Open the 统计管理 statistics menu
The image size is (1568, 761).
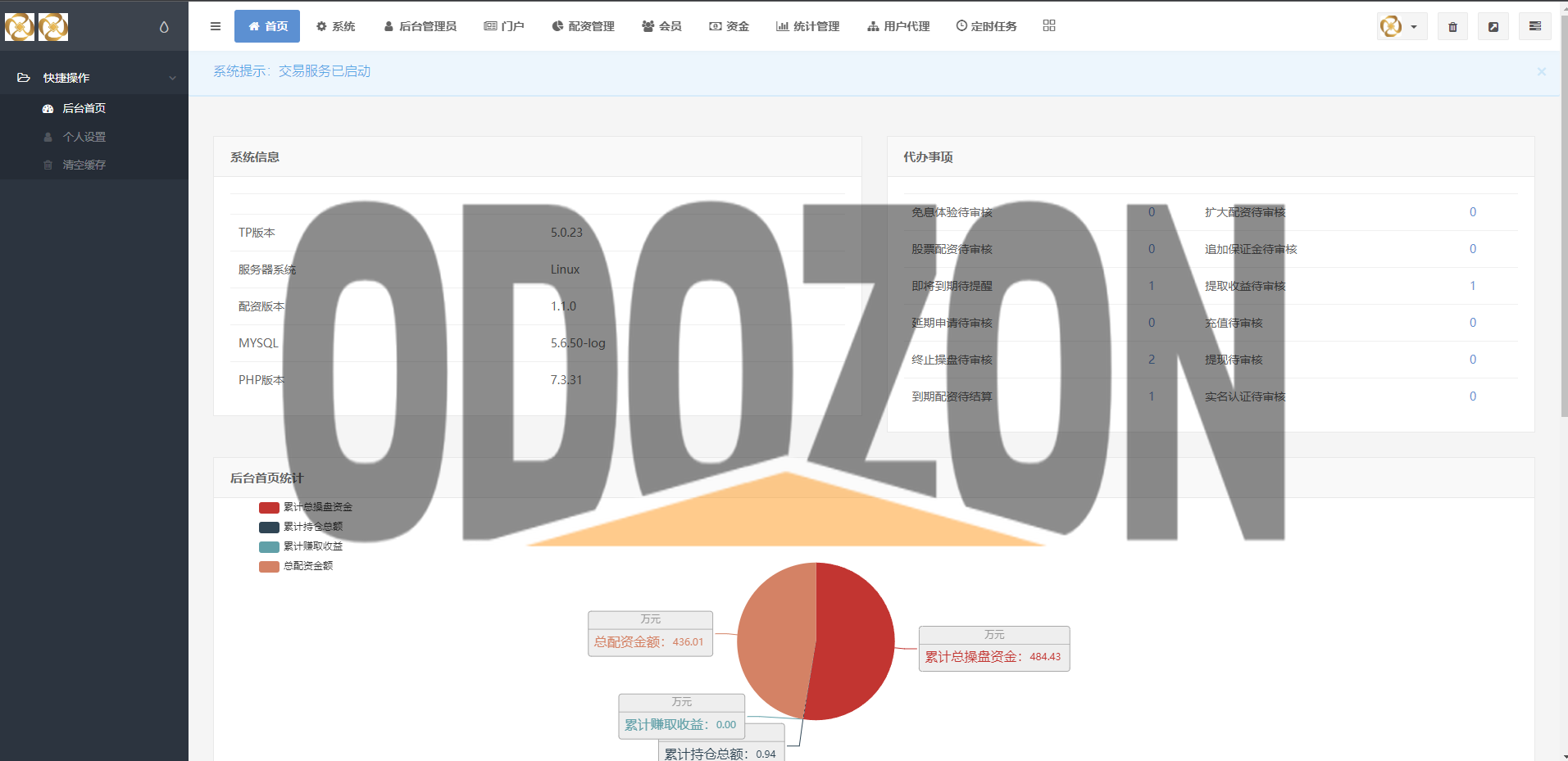tap(807, 26)
